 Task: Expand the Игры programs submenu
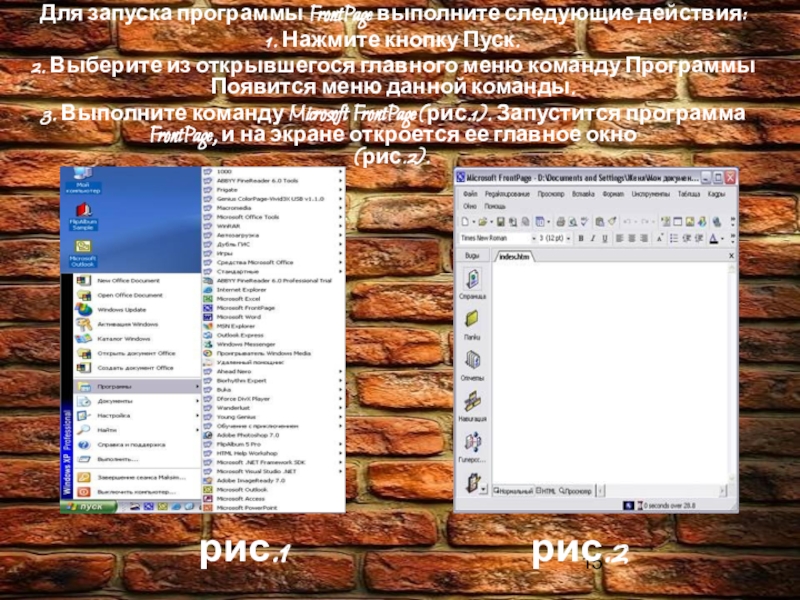(x=273, y=253)
